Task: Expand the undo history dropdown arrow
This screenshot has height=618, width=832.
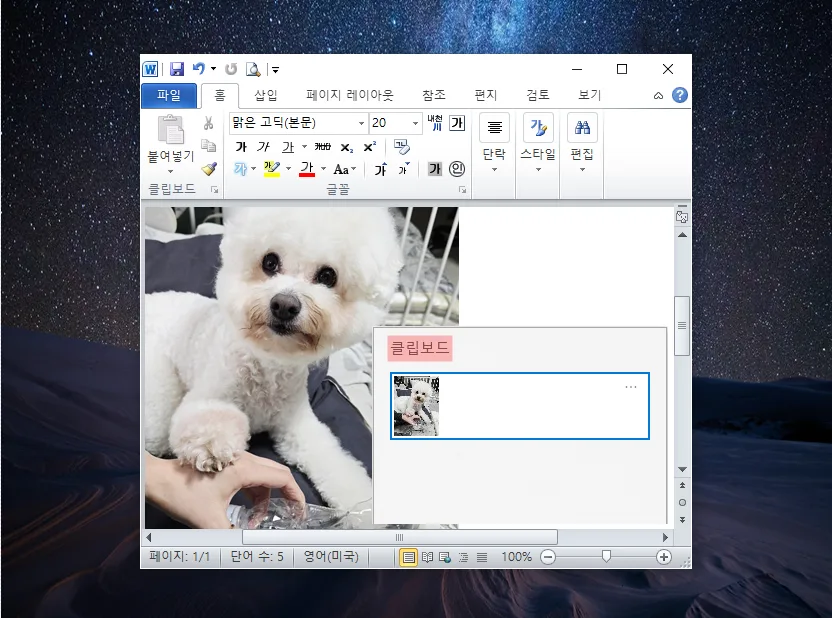Action: 213,69
